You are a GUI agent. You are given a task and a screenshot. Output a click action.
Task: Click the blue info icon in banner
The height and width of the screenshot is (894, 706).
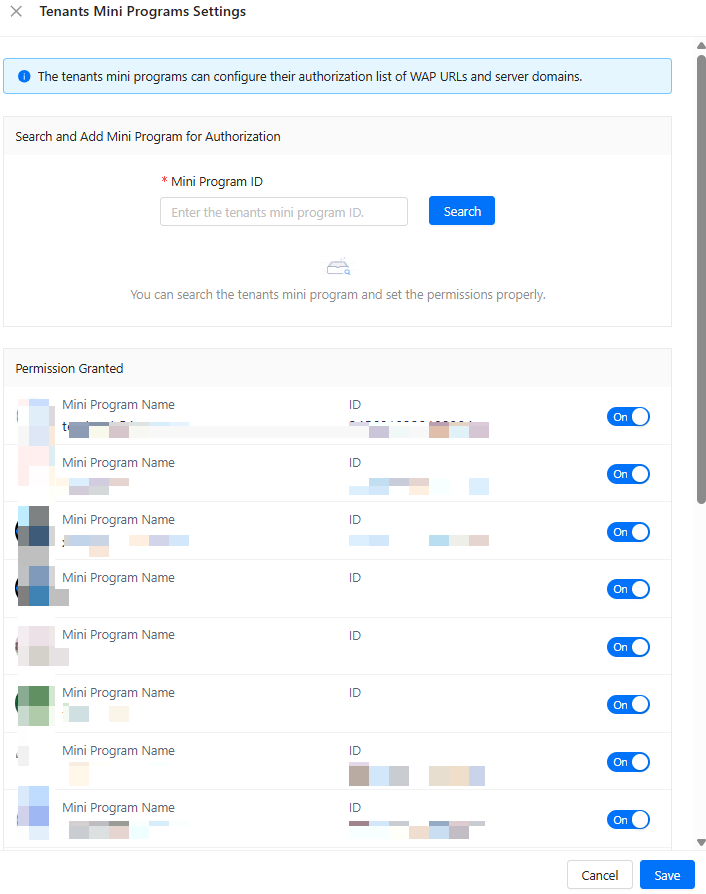coord(24,76)
